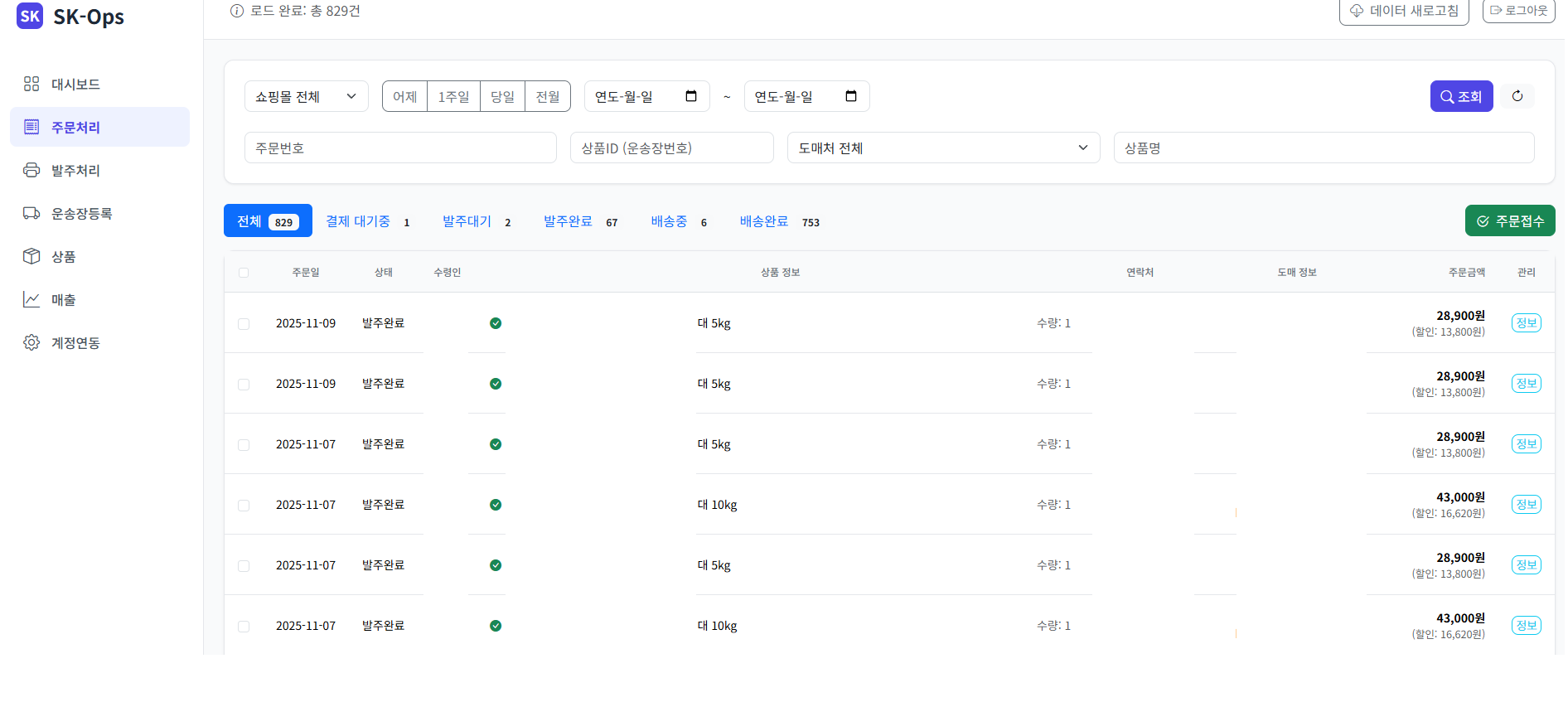Screen dimensions: 1568x707
Task: Switch to the 발주완료 tab
Action: click(569, 221)
